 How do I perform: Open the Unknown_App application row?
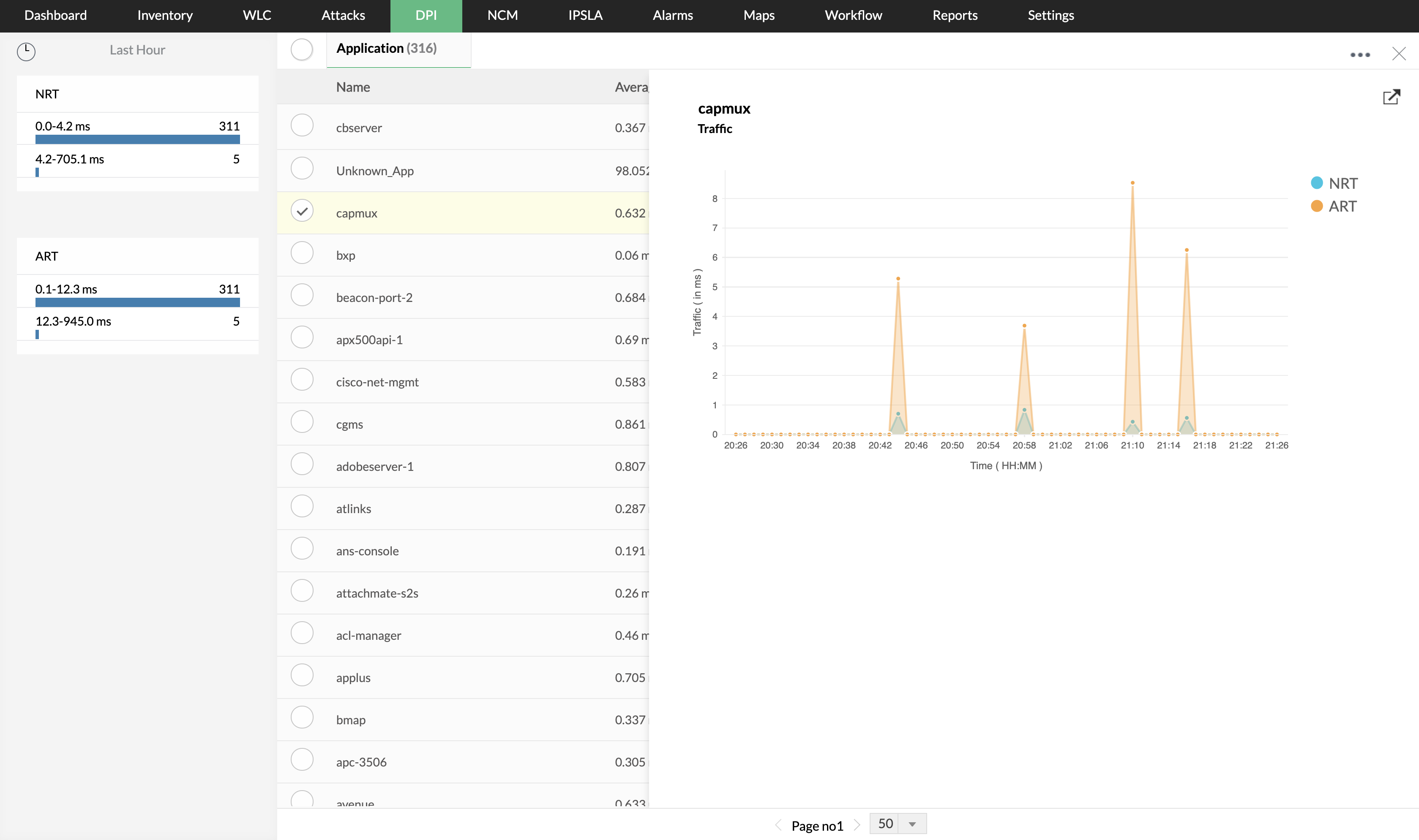point(374,171)
